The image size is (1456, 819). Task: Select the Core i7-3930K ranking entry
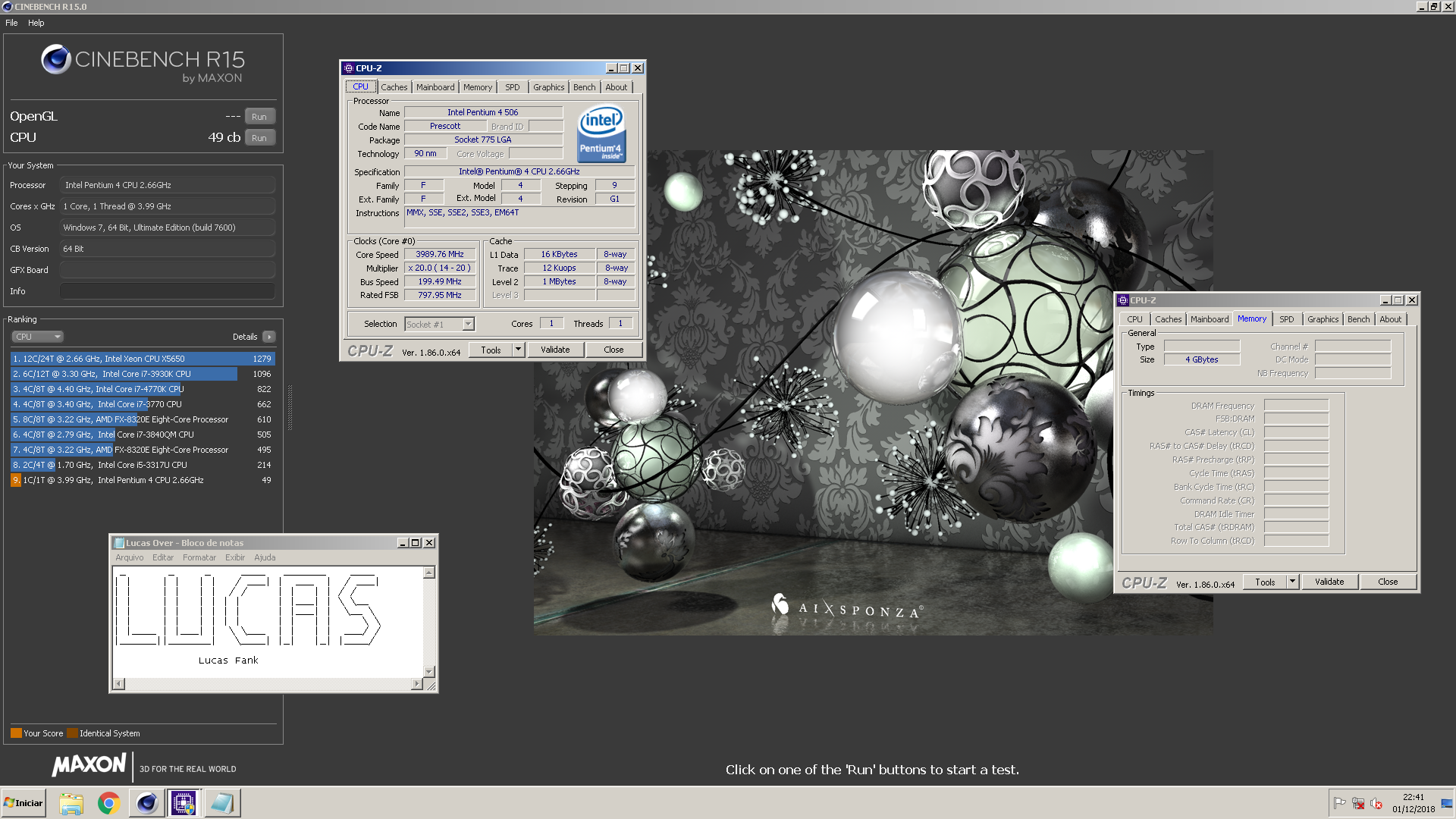(143, 374)
